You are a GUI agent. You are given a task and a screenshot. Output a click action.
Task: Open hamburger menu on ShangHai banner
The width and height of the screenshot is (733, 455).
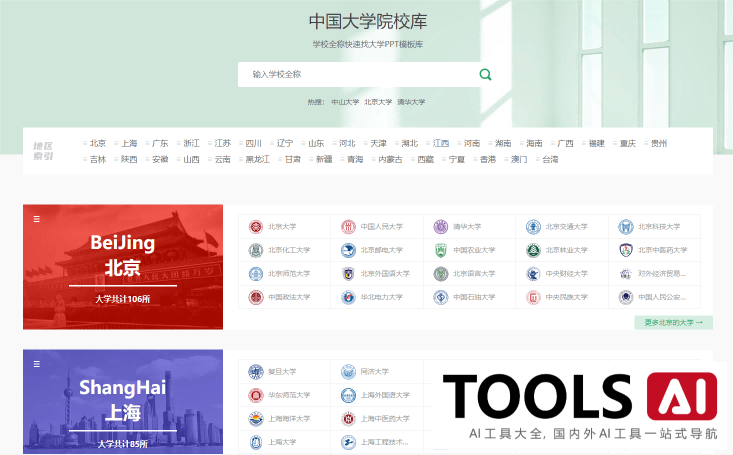tap(37, 364)
